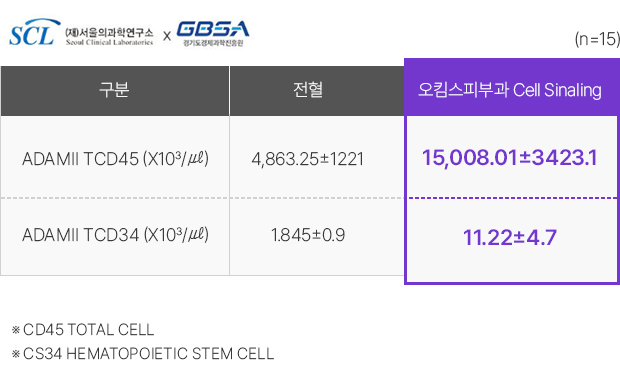Click the SCL logo
620x368 pixels.
[x=35, y=32]
